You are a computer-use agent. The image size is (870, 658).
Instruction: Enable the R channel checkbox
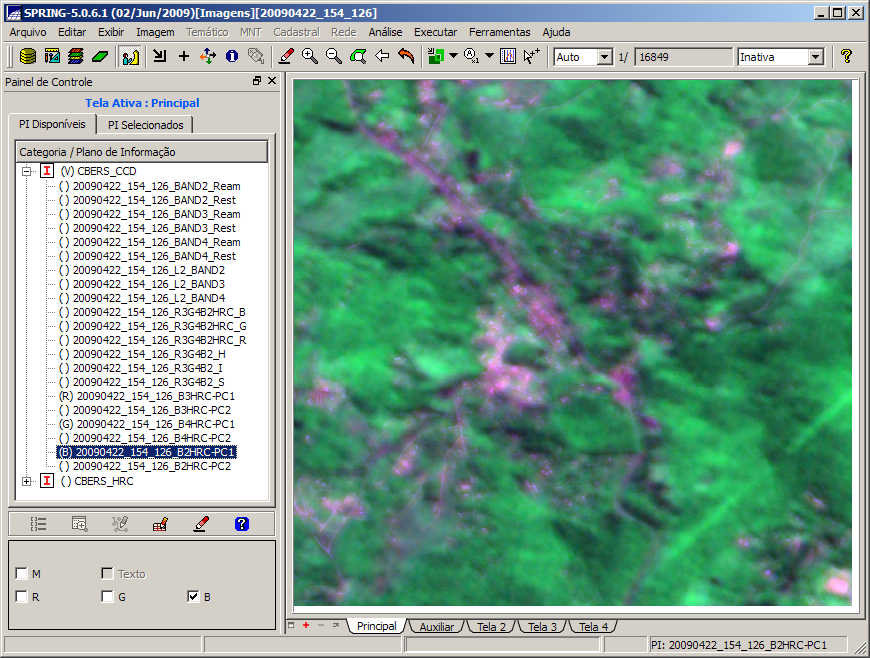pyautogui.click(x=22, y=597)
